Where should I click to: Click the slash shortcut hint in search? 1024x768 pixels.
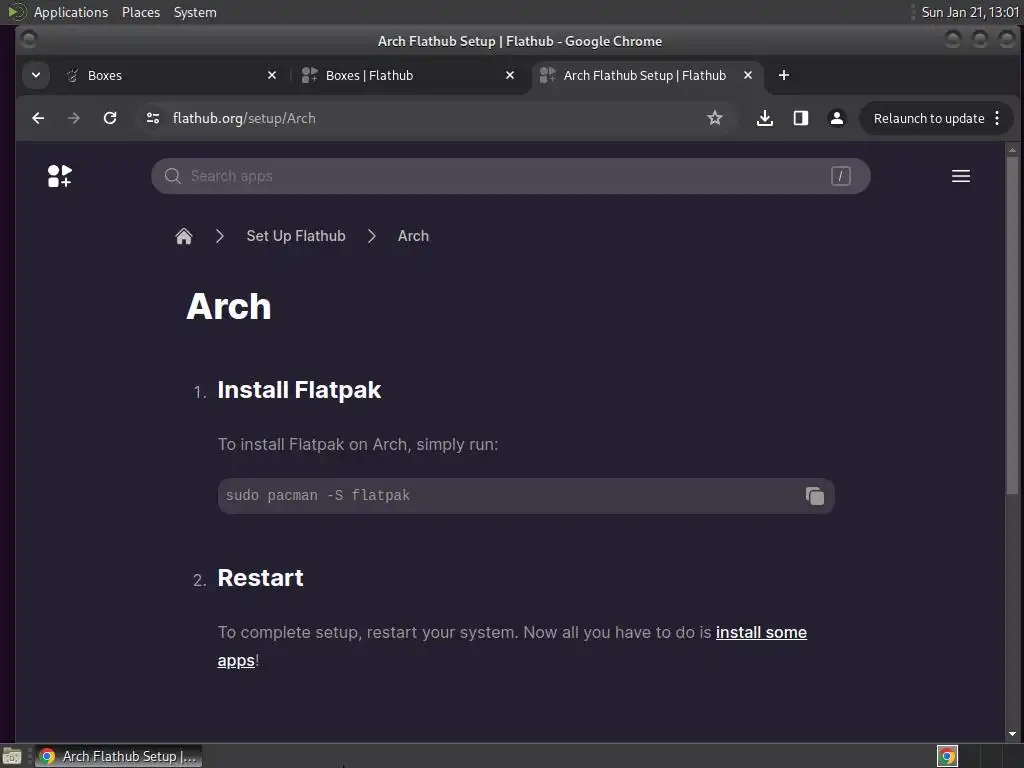(840, 176)
